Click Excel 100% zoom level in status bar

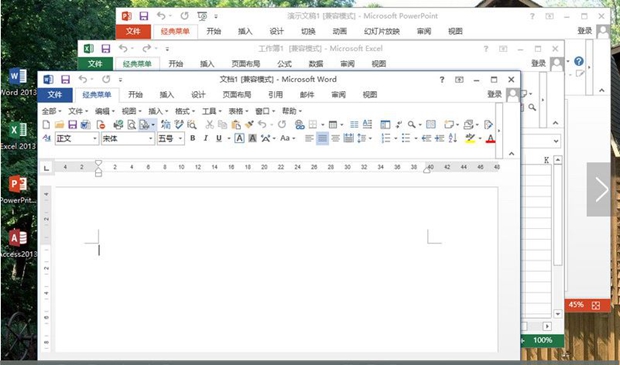(542, 340)
